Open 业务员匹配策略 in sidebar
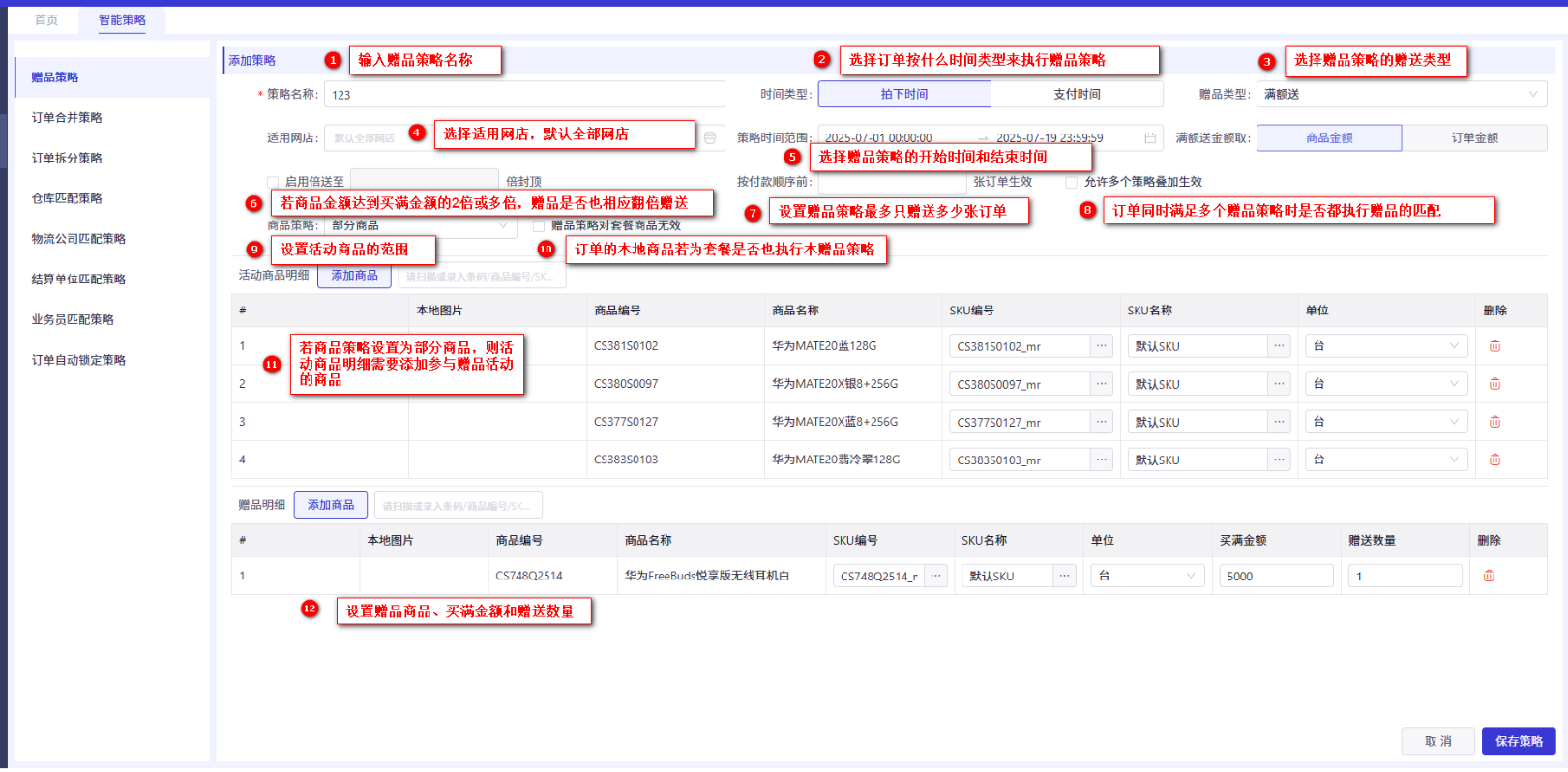Image resolution: width=1568 pixels, height=772 pixels. coord(112,320)
